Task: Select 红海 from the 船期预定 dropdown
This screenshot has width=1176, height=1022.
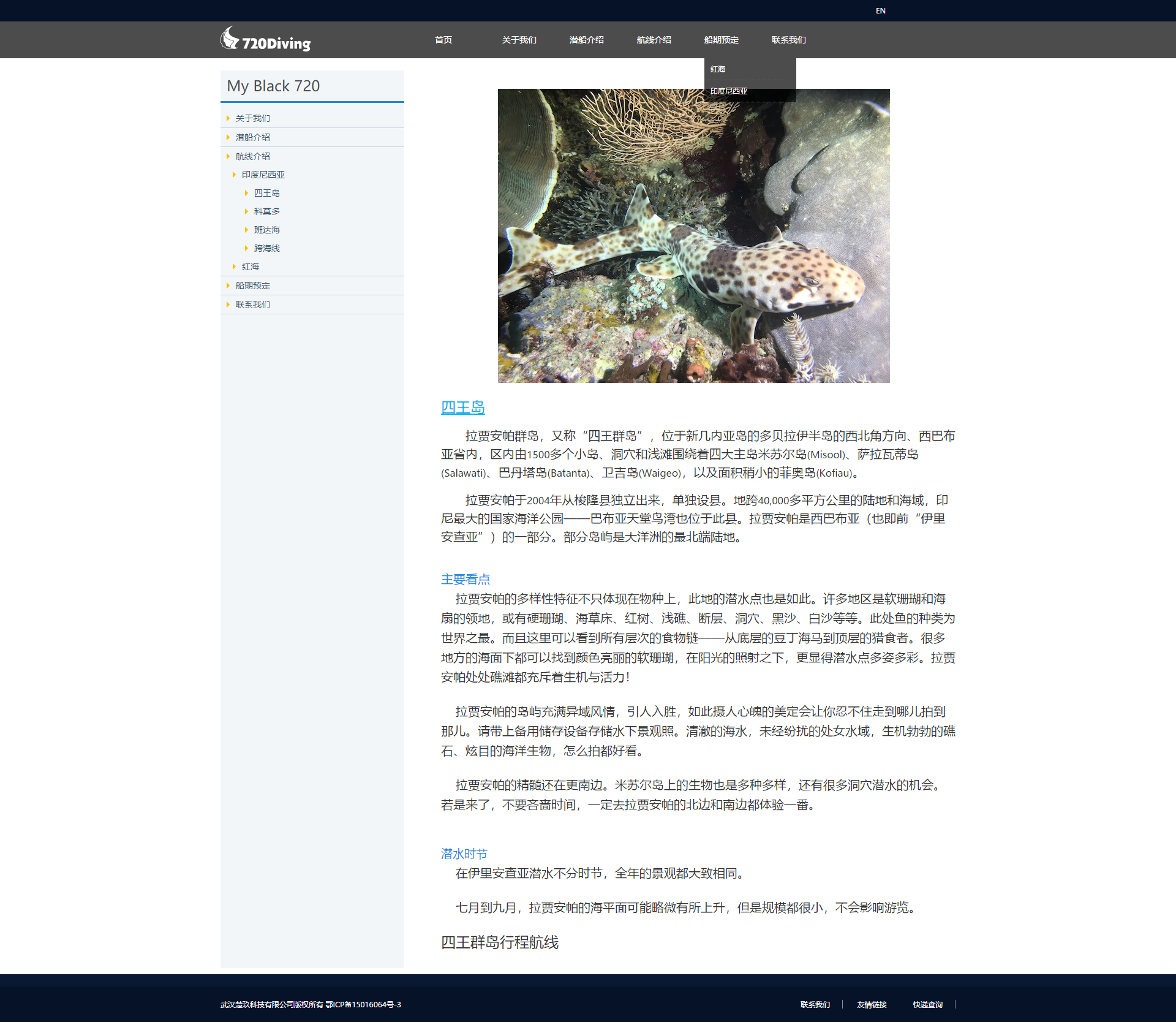Action: point(718,69)
